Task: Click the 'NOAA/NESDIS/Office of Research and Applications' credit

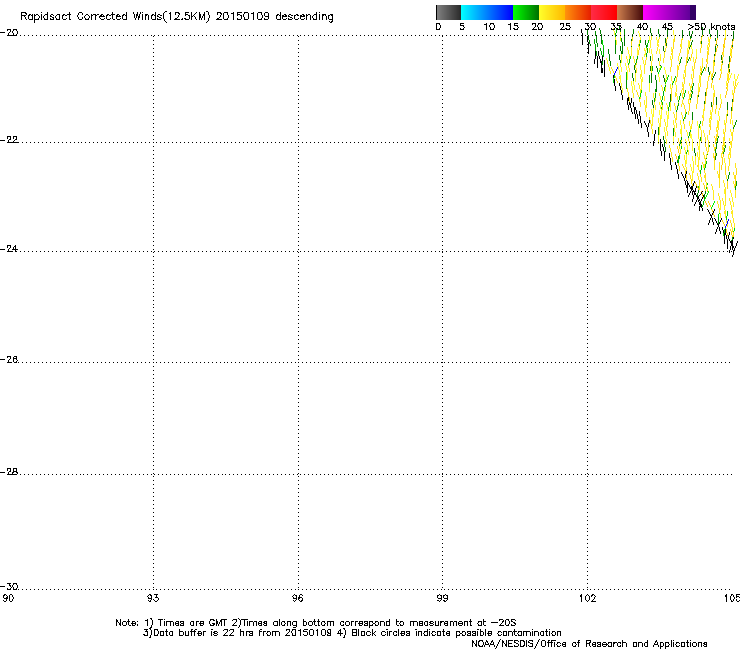Action: (x=589, y=644)
